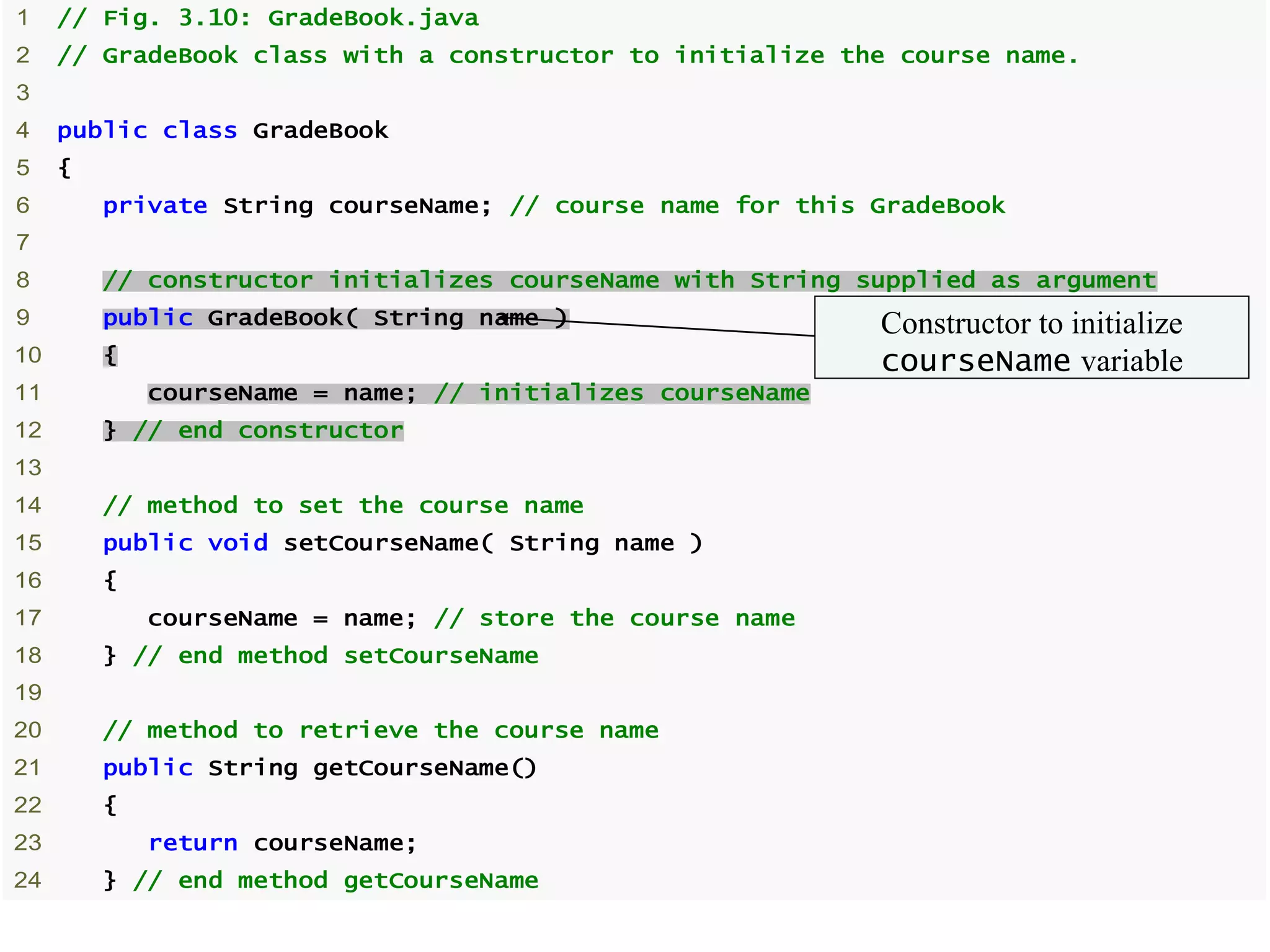Click the callout 'Constructor to initialize courseName variable'
1270x952 pixels.
[1031, 337]
